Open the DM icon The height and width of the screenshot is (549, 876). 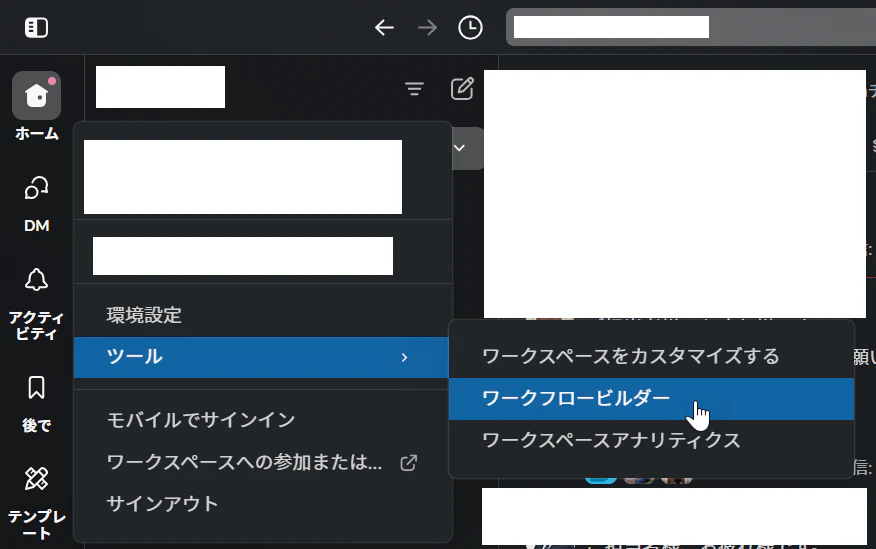[x=36, y=188]
